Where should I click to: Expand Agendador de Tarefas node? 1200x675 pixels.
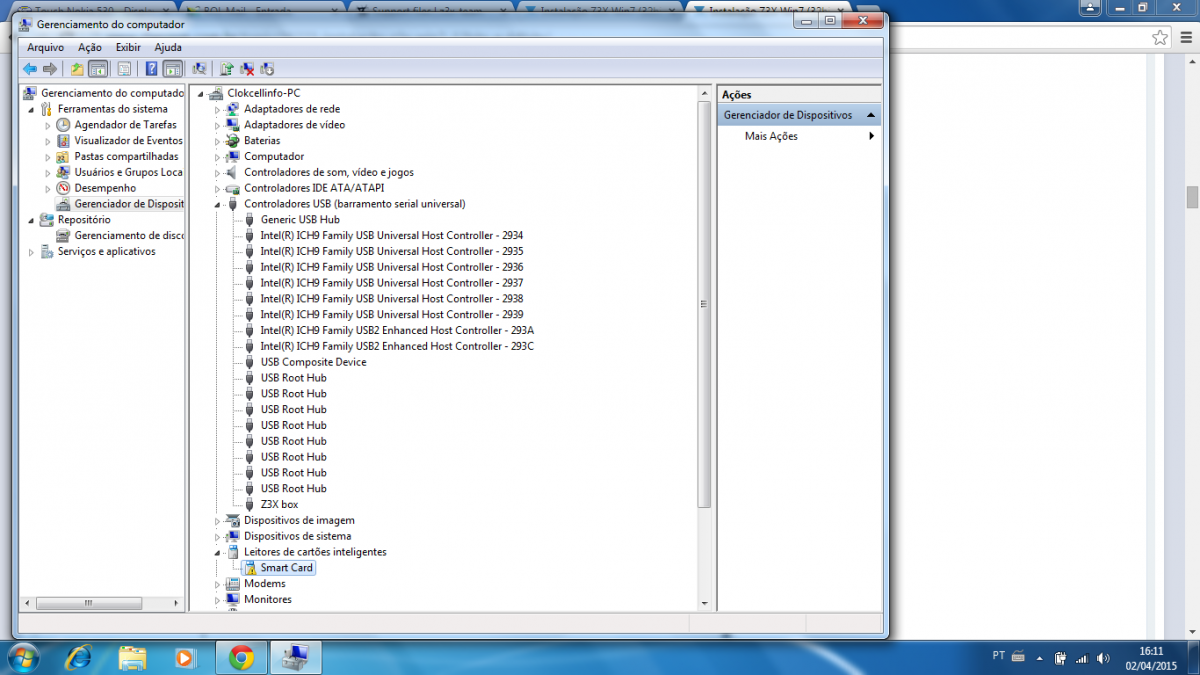pyautogui.click(x=47, y=125)
